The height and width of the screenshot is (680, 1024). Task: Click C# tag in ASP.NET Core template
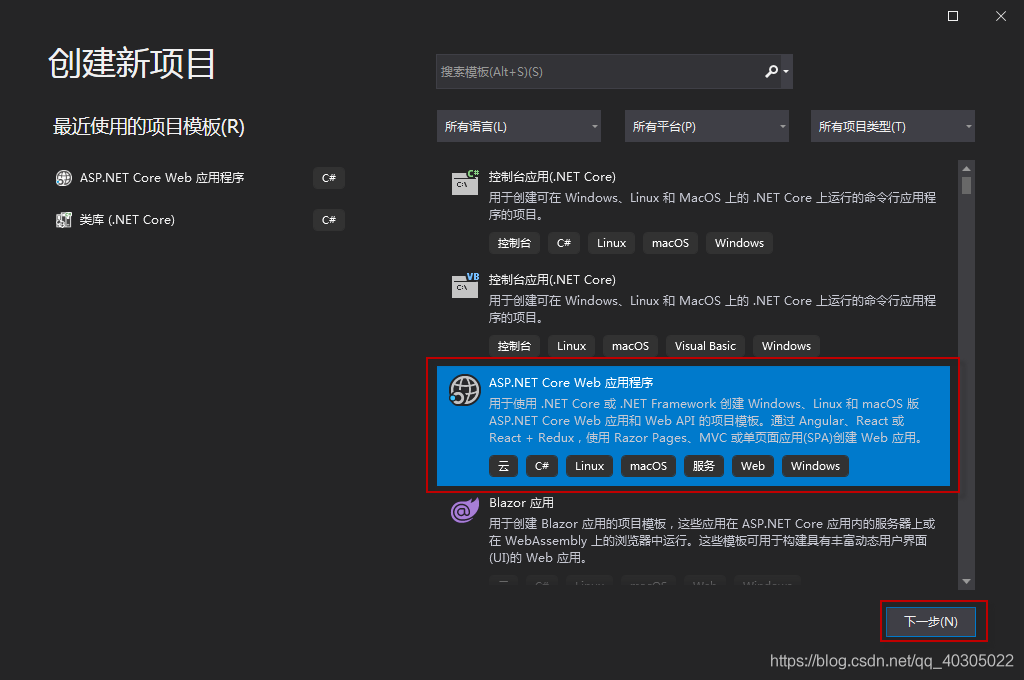pyautogui.click(x=542, y=466)
